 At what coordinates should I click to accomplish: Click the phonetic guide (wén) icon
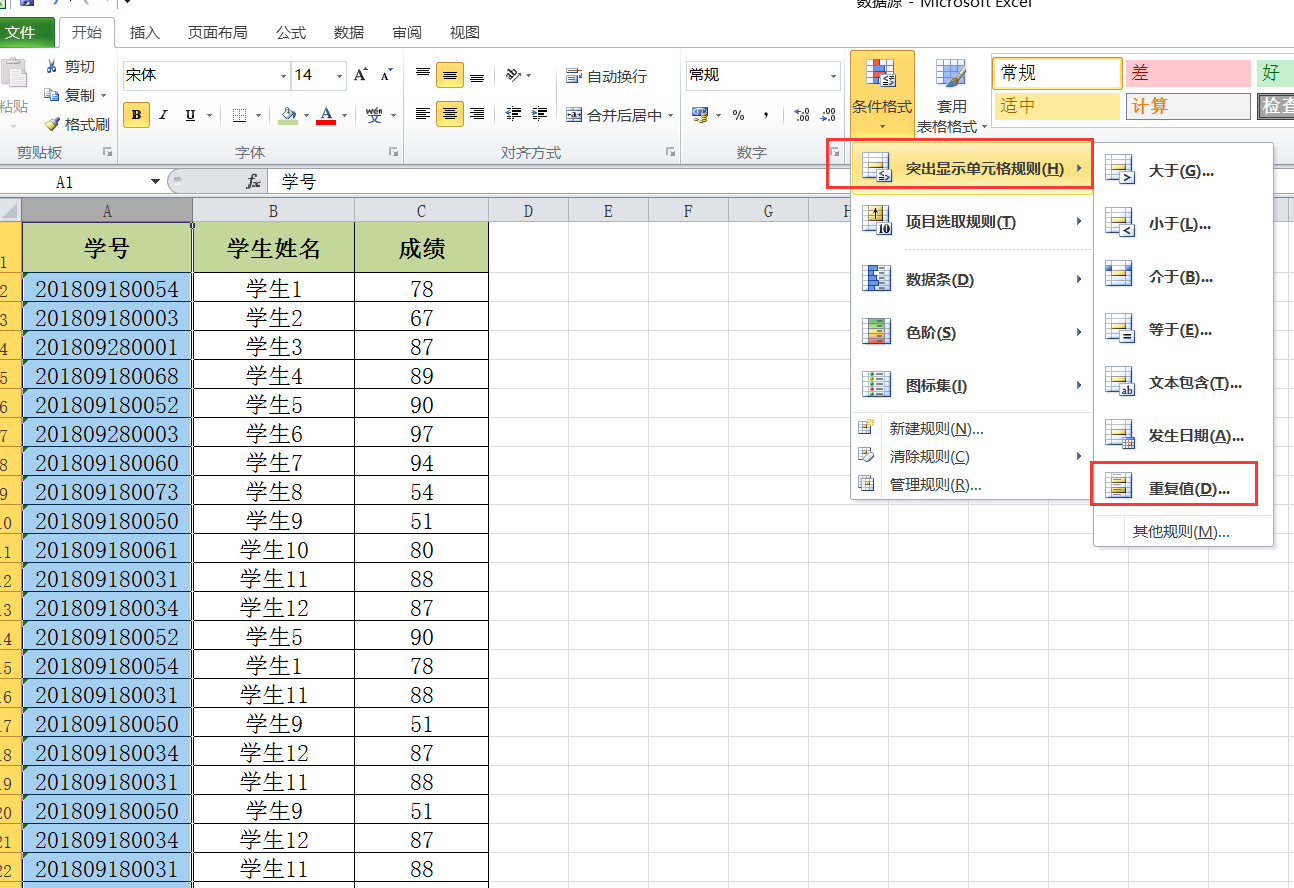[374, 115]
